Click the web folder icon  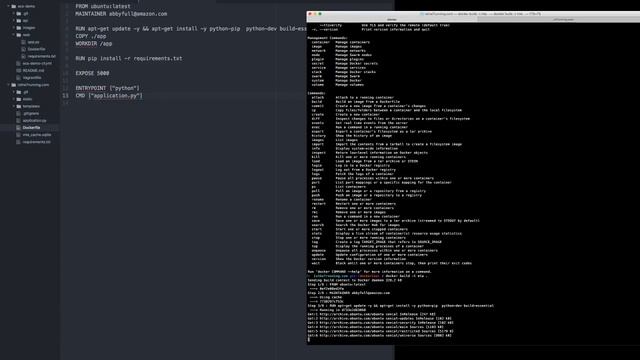click(19, 35)
